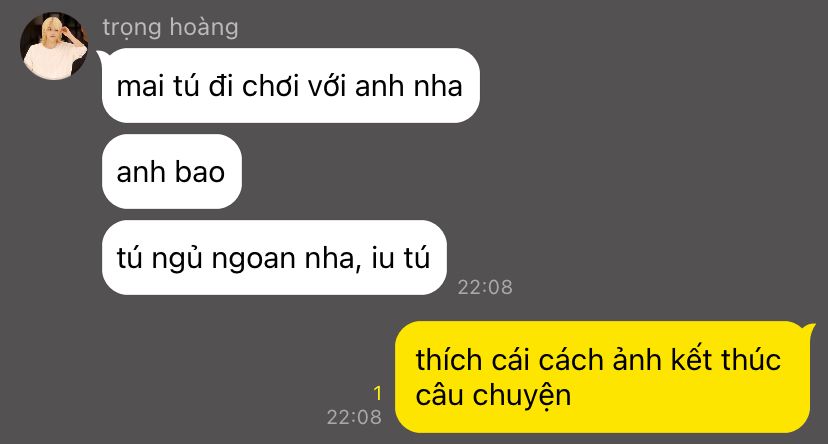Select the 'anh bao' message bubble
Screen dimensions: 828x444
coord(172,172)
